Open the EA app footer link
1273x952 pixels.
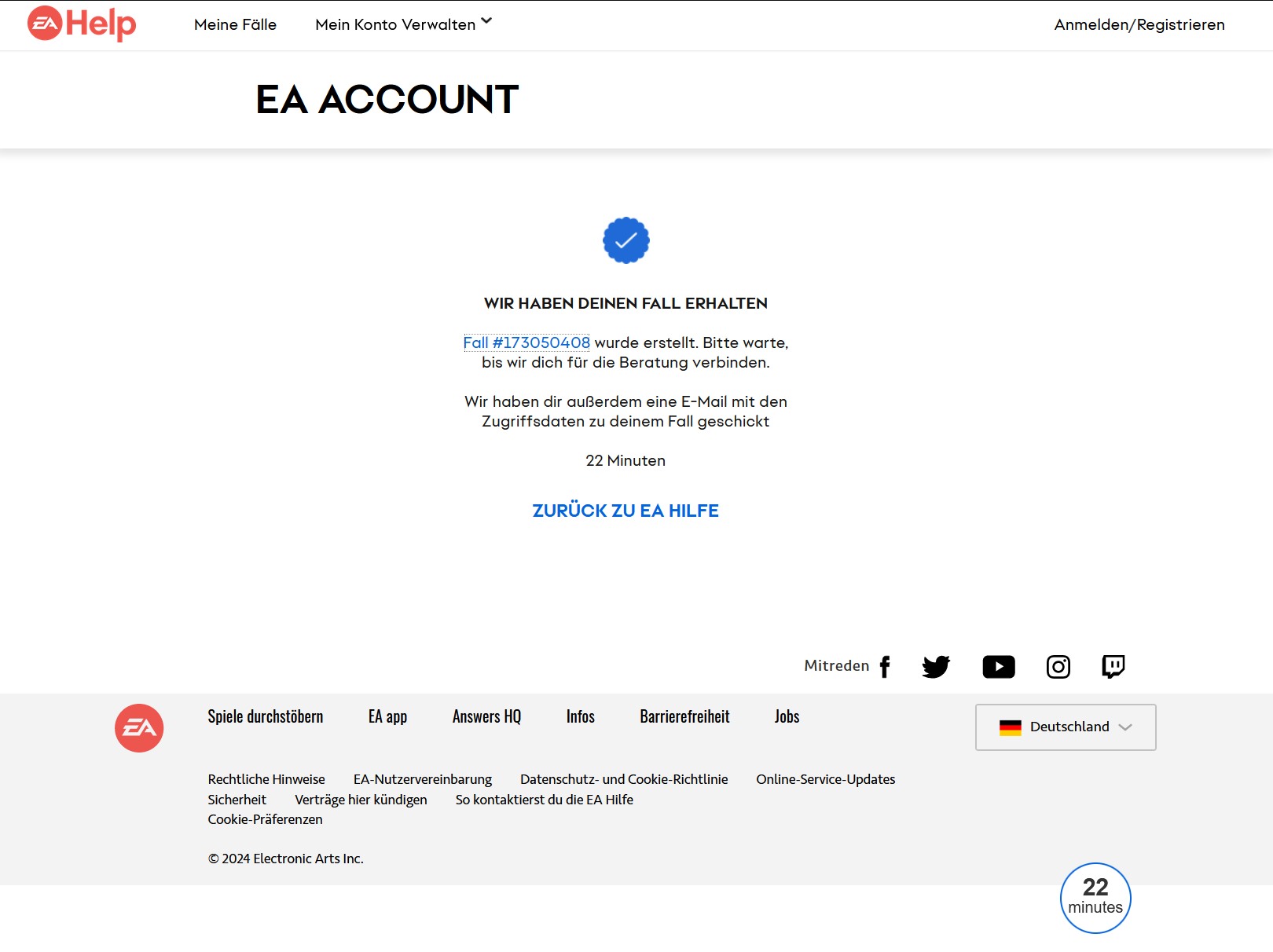(387, 716)
